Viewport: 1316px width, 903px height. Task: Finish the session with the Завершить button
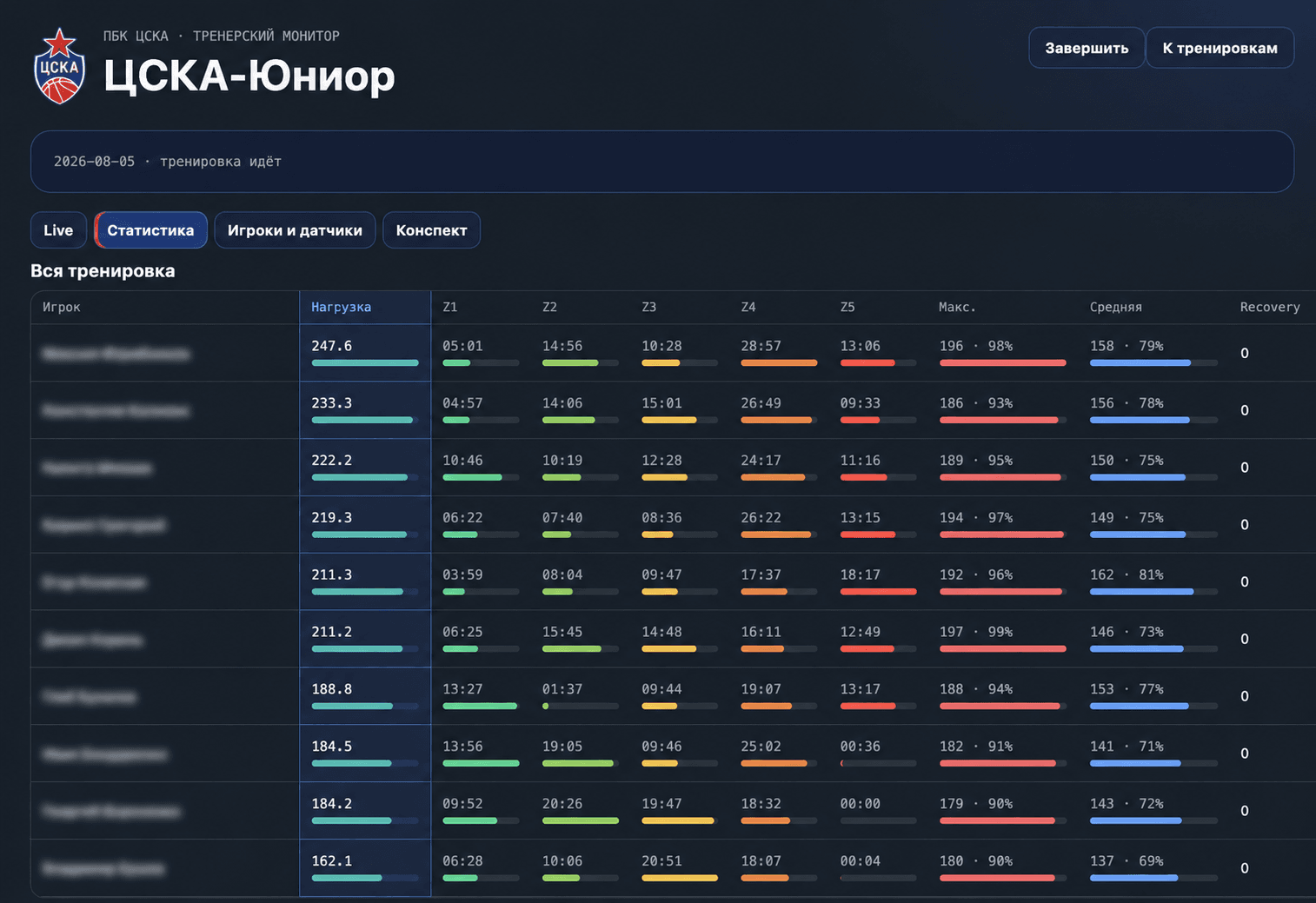click(1087, 48)
